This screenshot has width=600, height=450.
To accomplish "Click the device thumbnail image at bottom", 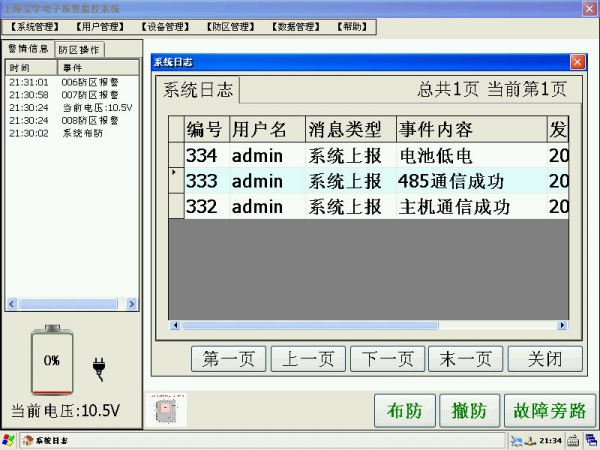I will pyautogui.click(x=164, y=410).
